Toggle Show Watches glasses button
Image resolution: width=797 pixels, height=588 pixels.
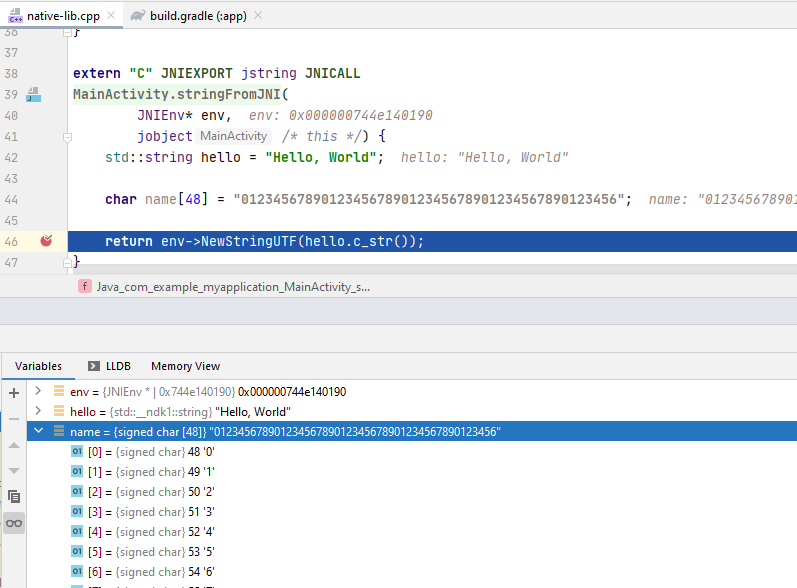coord(14,523)
